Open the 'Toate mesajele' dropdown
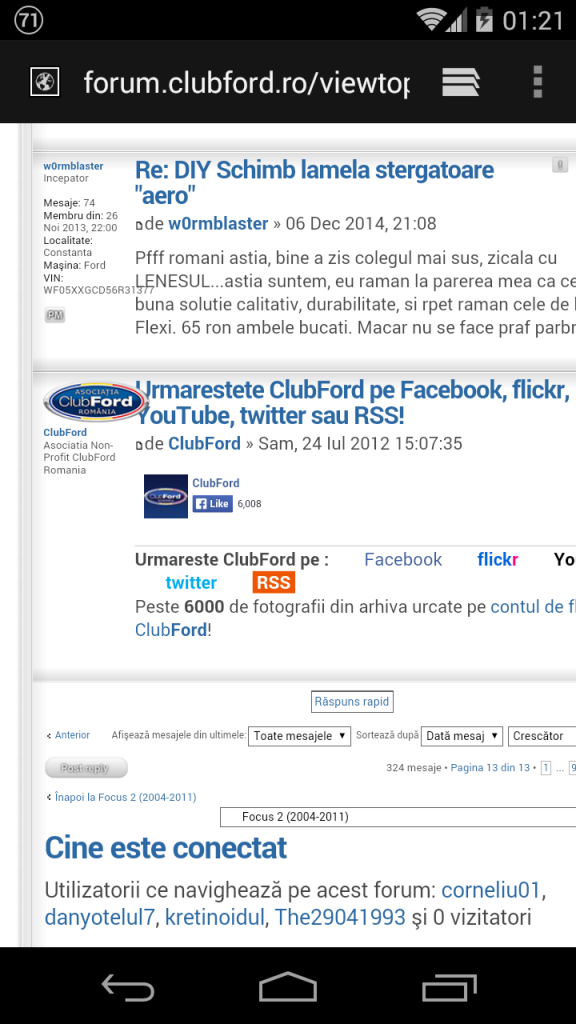The height and width of the screenshot is (1024, 576). pos(300,735)
